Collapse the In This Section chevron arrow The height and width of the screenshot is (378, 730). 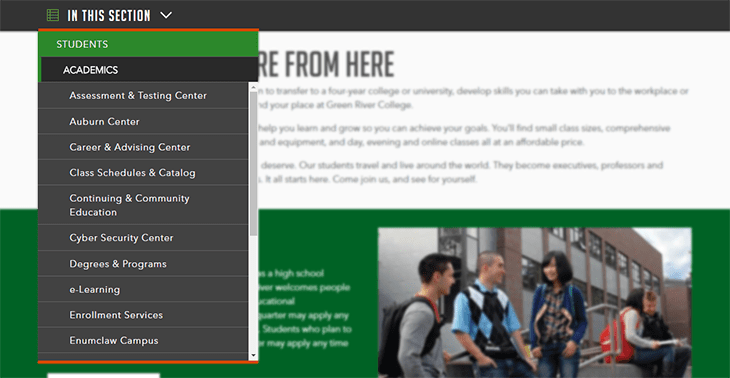tap(166, 16)
